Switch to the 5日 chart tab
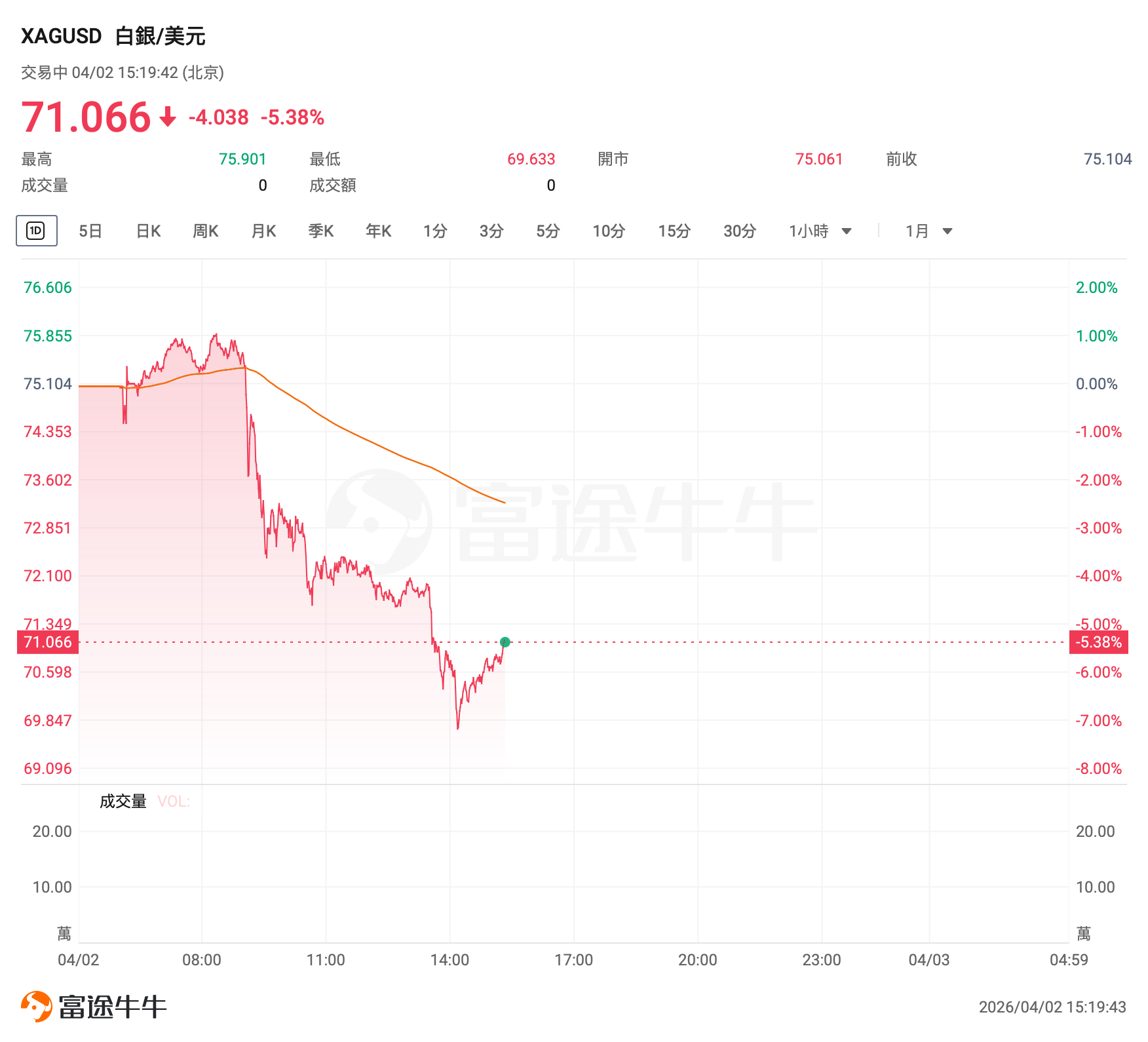This screenshot has width=1148, height=1042. pos(90,231)
